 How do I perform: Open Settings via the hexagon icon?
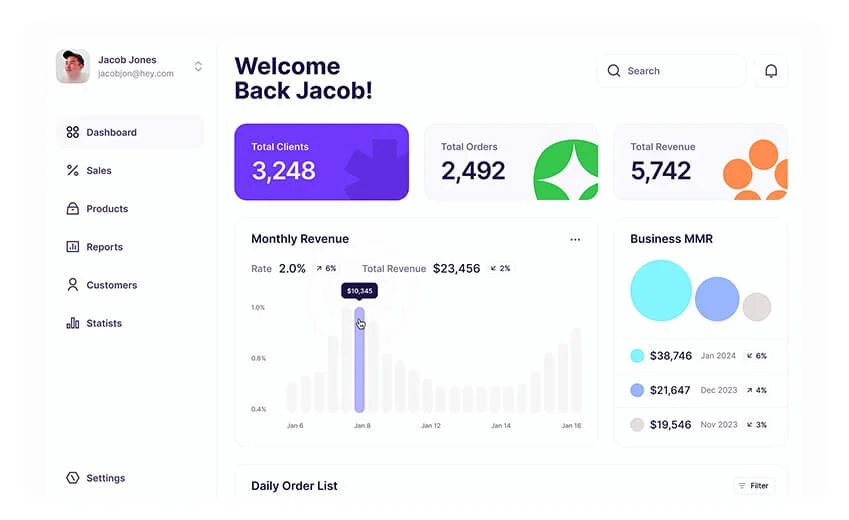point(72,478)
